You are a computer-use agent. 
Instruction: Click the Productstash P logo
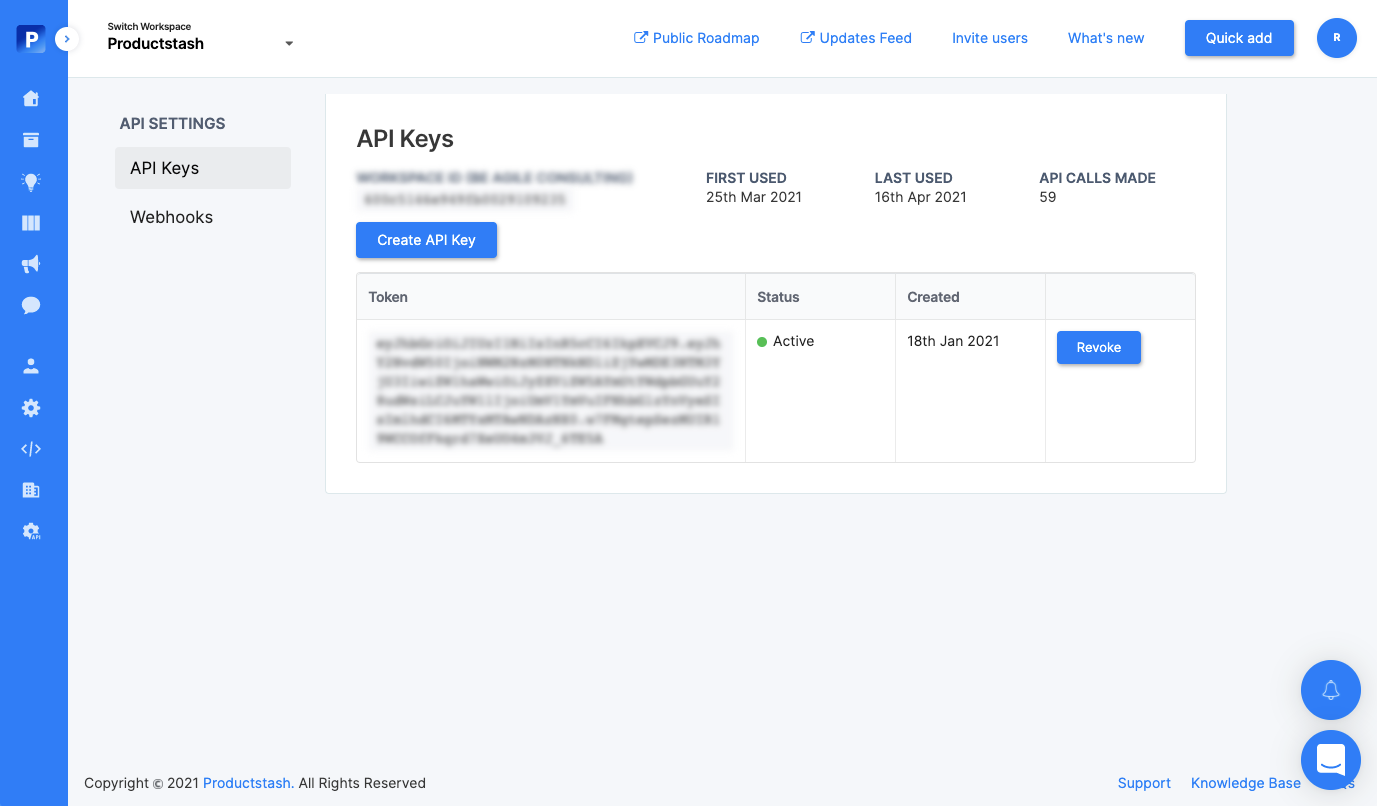point(31,39)
